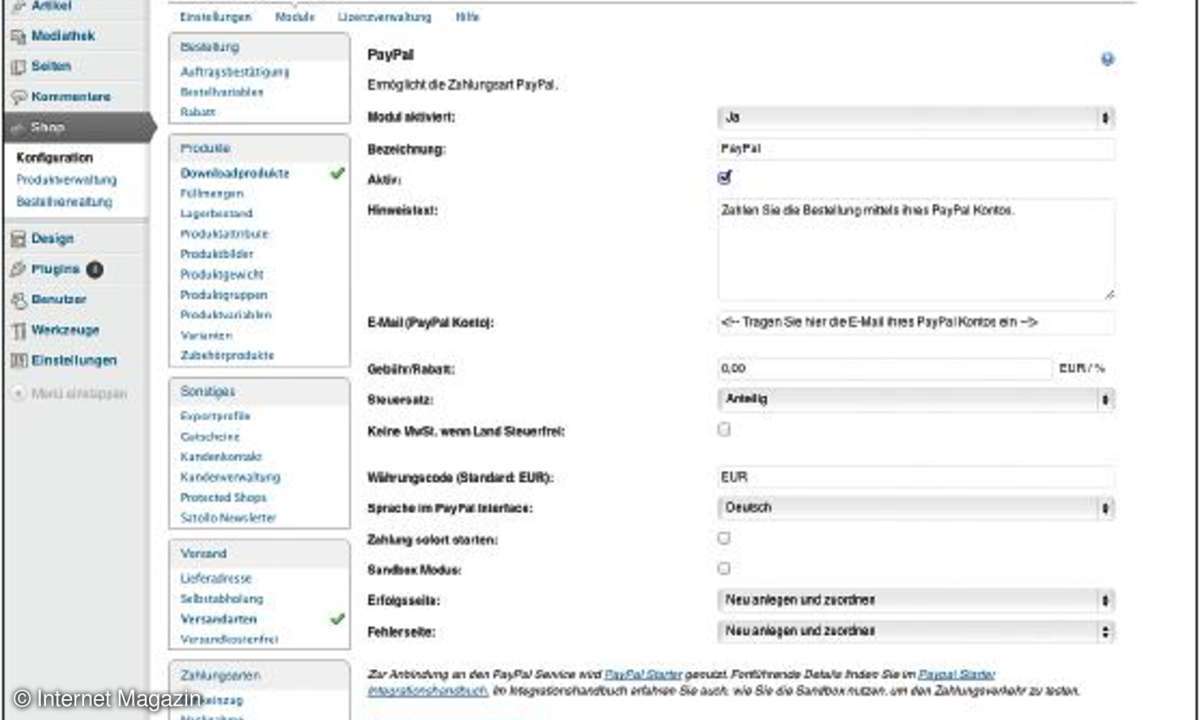This screenshot has width=1200, height=720.
Task: Click the Seiten pages icon
Action: coord(18,67)
